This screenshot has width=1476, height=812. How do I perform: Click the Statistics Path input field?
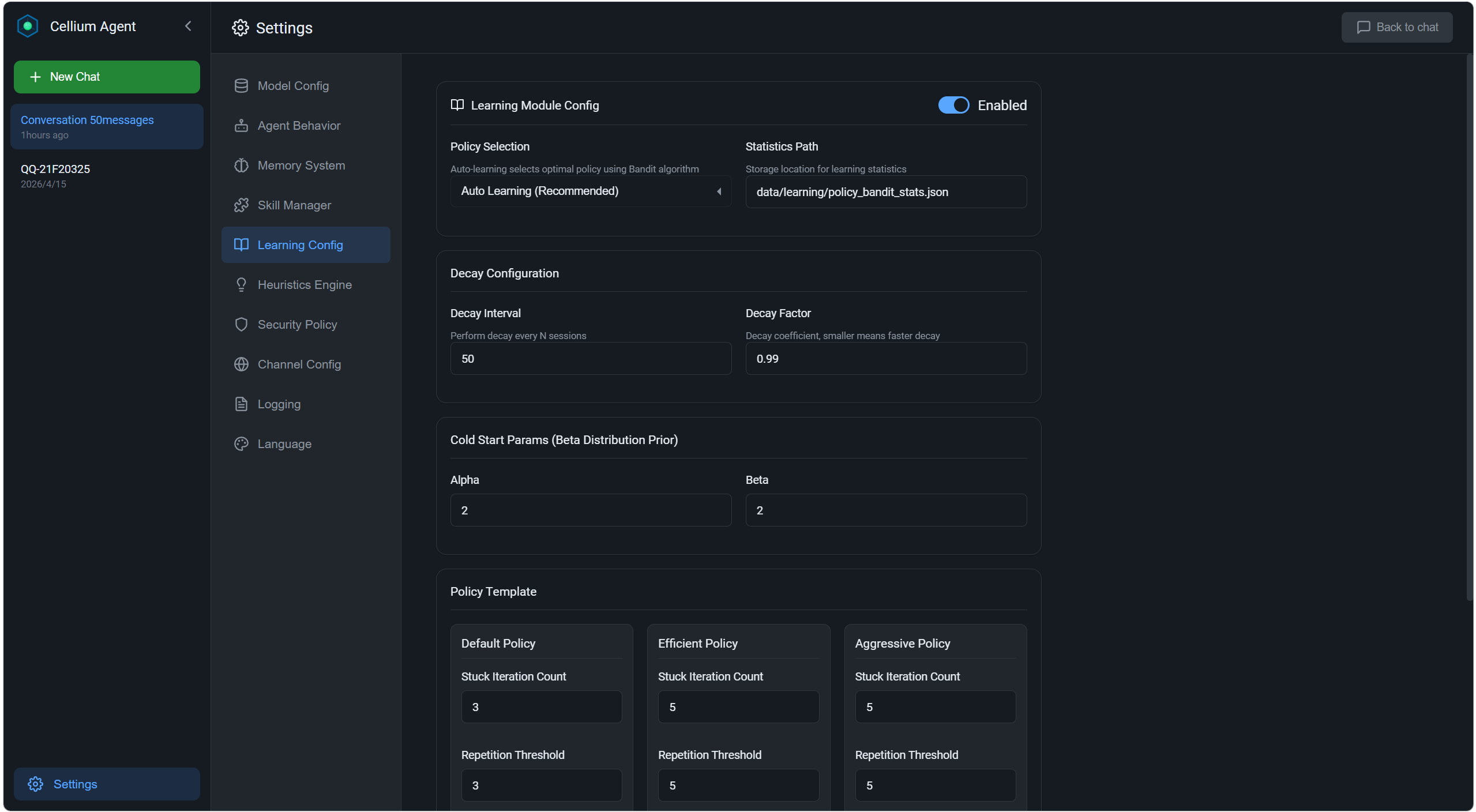pos(885,192)
